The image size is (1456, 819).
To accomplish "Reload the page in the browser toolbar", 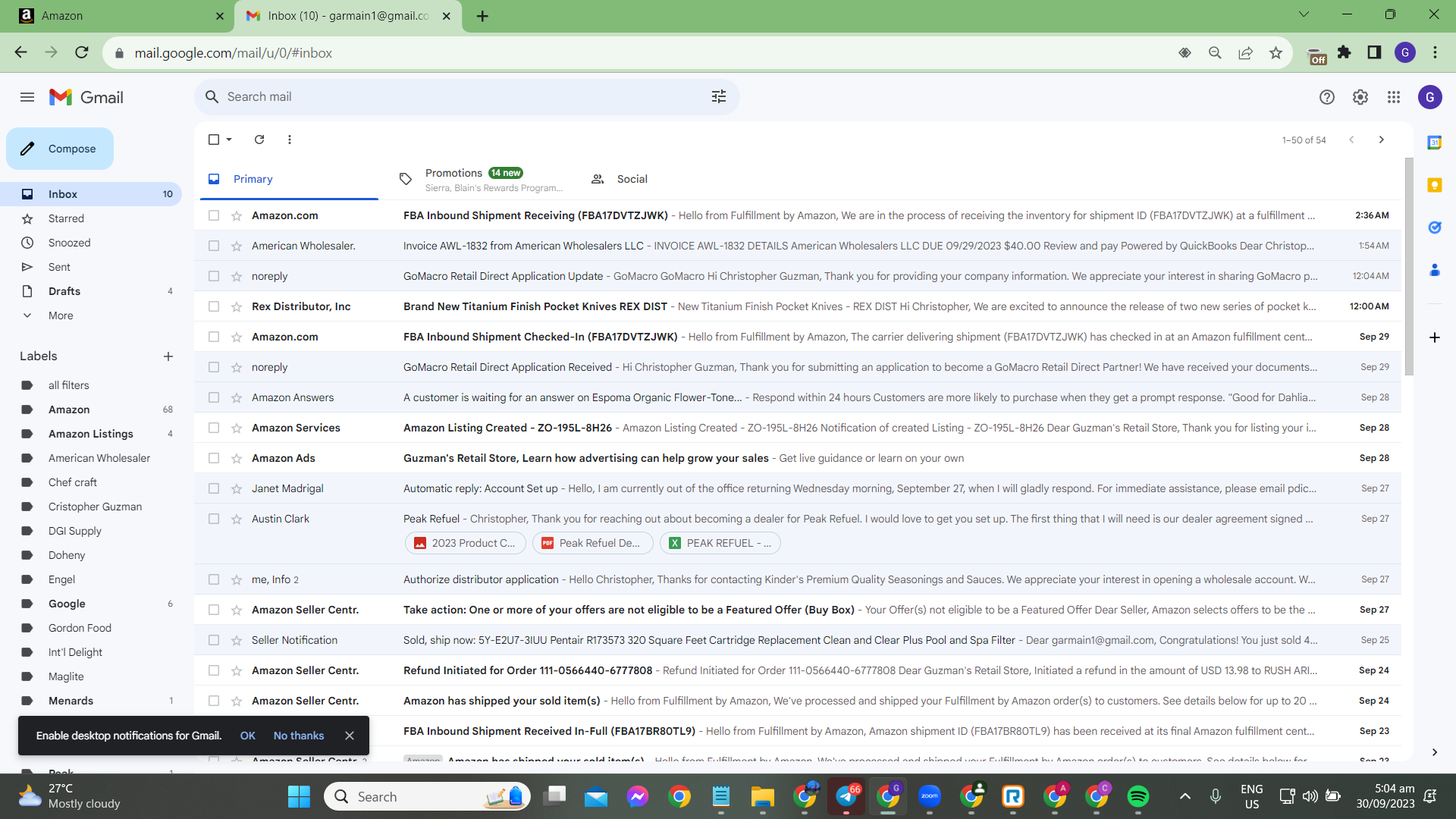I will click(82, 52).
